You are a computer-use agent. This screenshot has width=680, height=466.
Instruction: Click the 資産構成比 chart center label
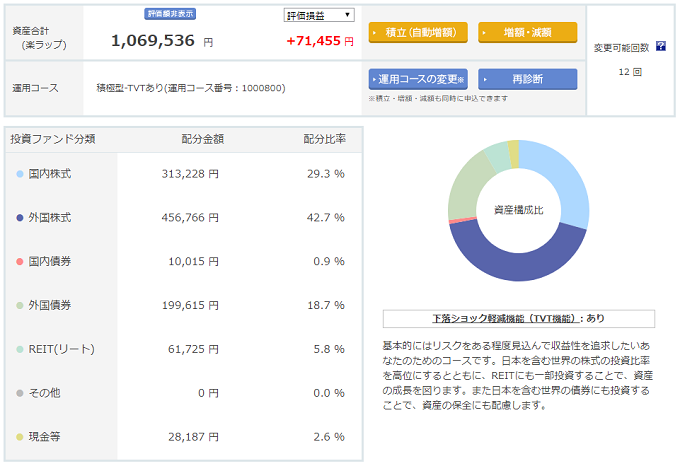(x=518, y=210)
